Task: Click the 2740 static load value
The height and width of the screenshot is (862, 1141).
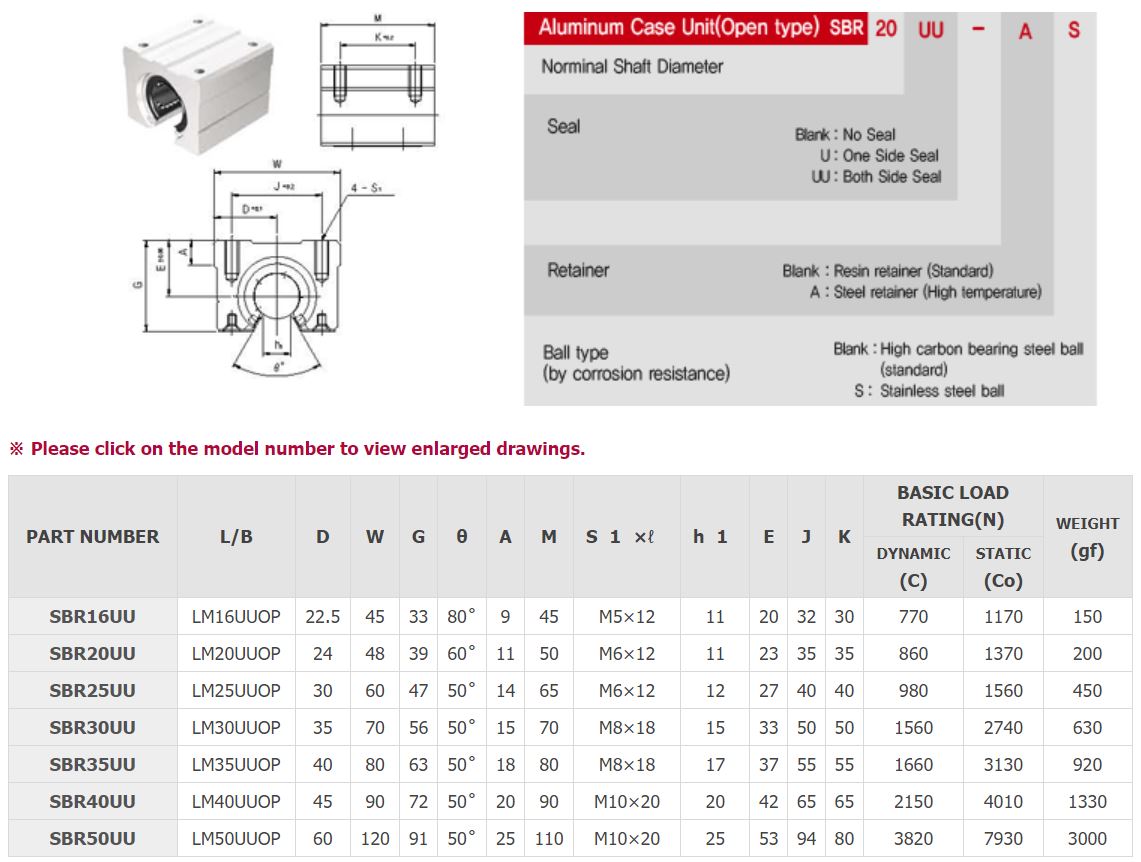Action: [1003, 728]
